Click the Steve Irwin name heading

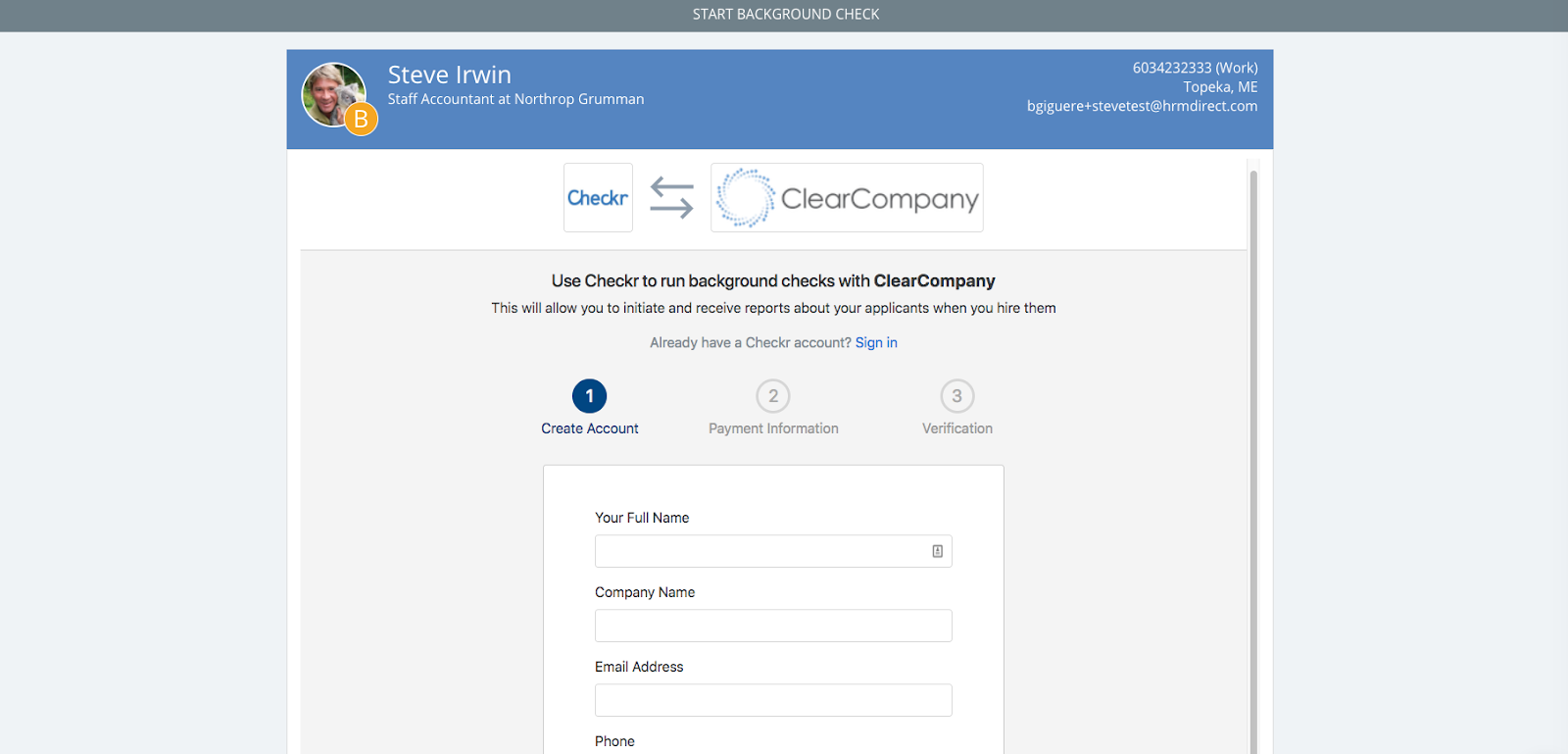(x=449, y=75)
